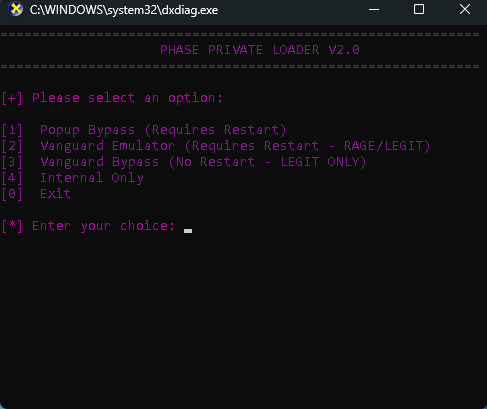Click the [4] option marker
Image resolution: width=487 pixels, height=409 pixels.
pyautogui.click(x=12, y=178)
